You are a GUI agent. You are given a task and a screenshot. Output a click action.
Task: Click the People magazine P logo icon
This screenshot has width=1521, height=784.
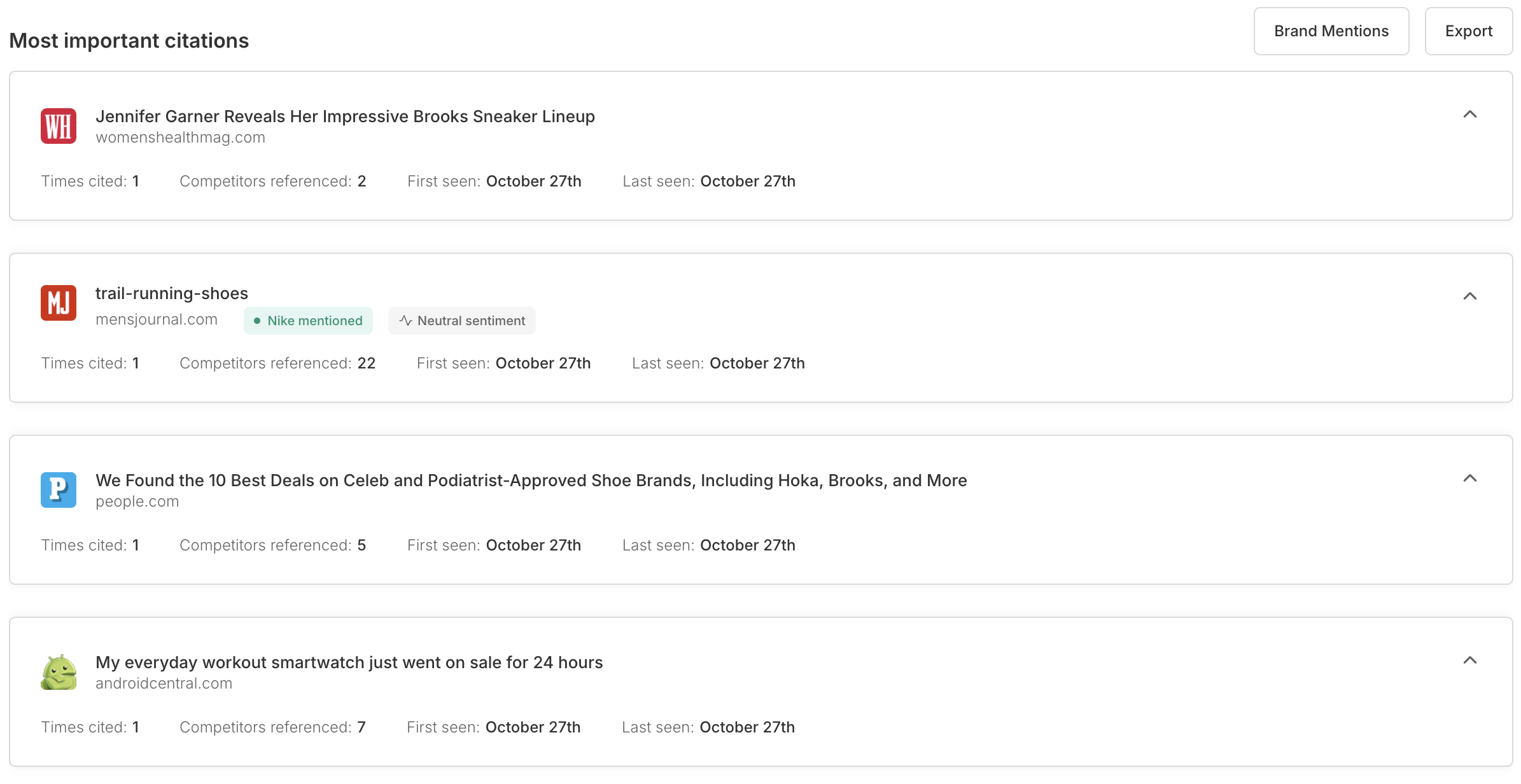59,490
